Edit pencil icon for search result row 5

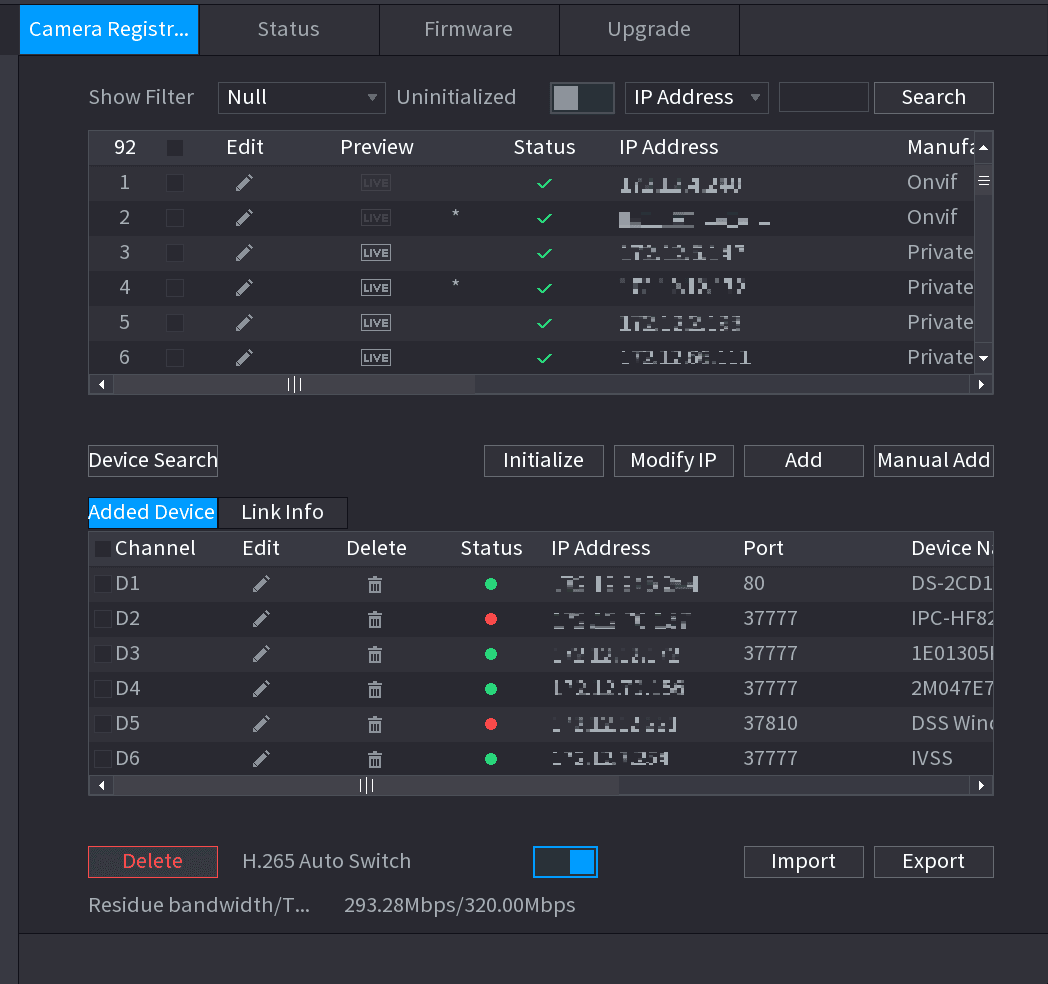pyautogui.click(x=244, y=323)
